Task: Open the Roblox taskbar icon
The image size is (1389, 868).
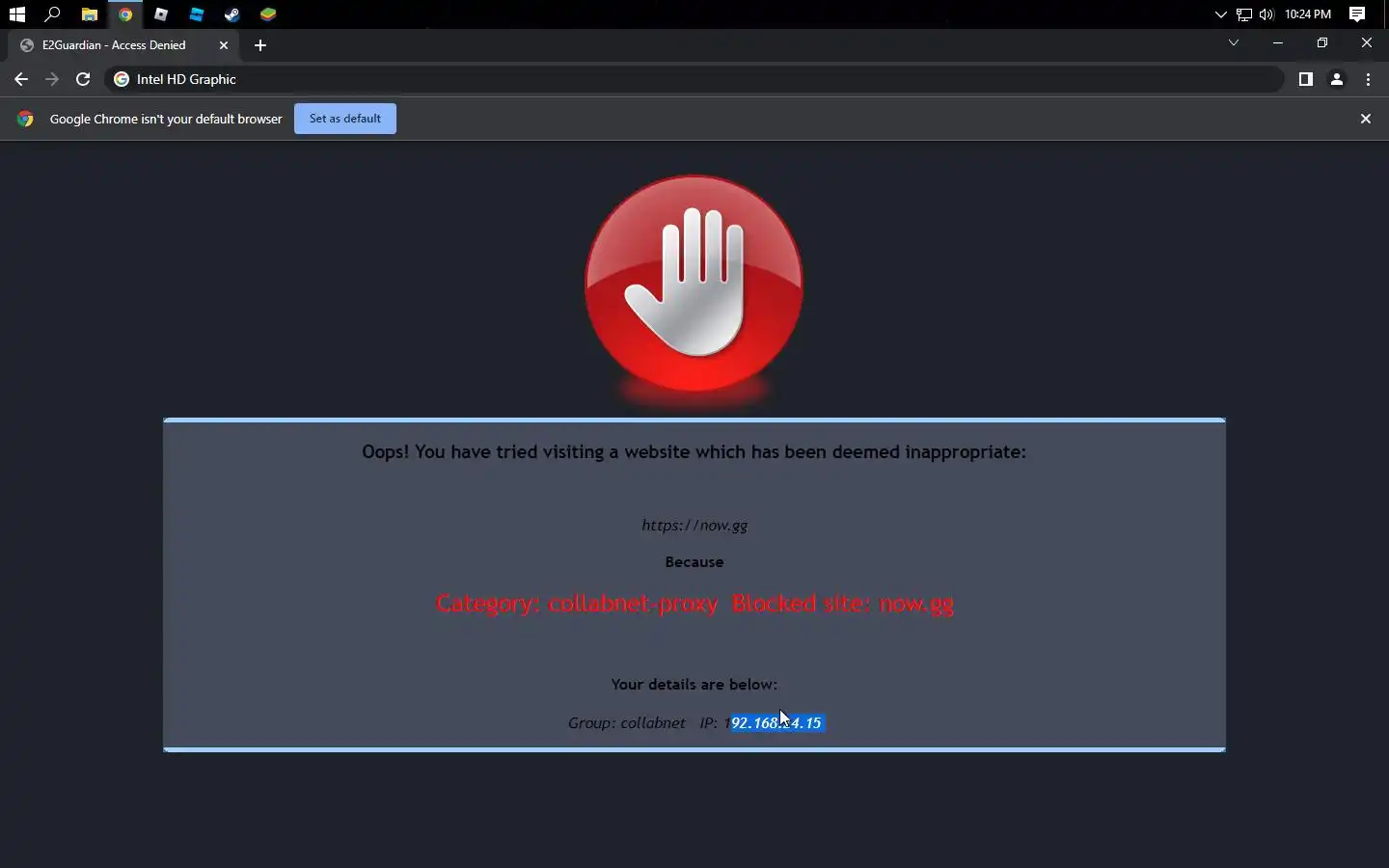Action: 161,14
